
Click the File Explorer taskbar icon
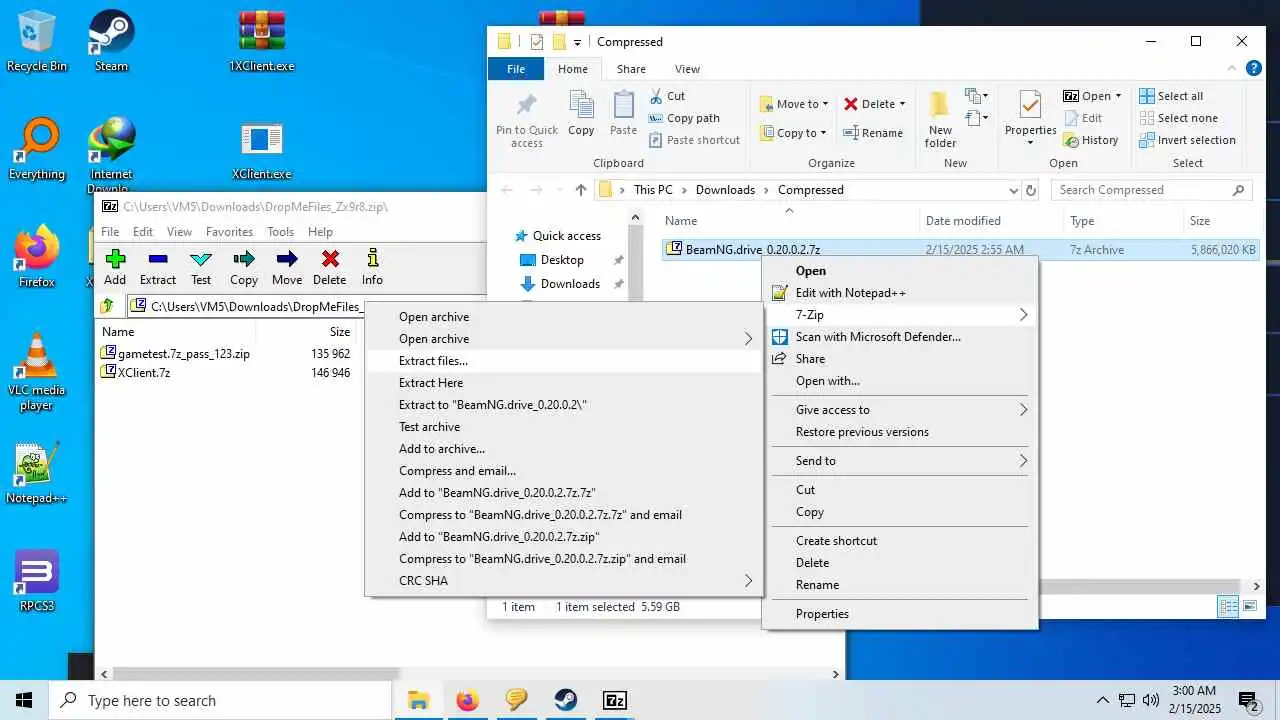click(x=418, y=700)
